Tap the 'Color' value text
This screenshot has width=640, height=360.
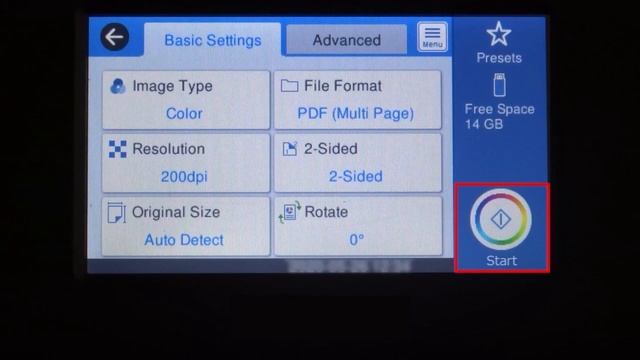[184, 113]
